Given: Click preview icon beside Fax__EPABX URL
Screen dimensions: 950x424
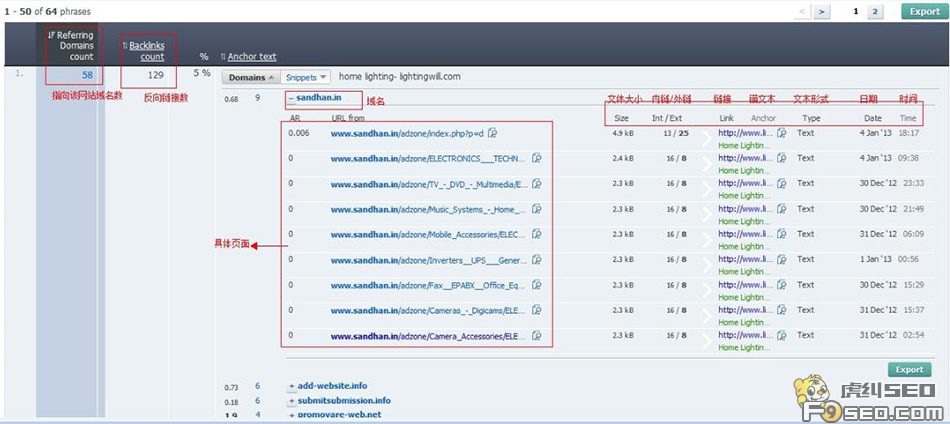Looking at the screenshot, I should [x=537, y=285].
